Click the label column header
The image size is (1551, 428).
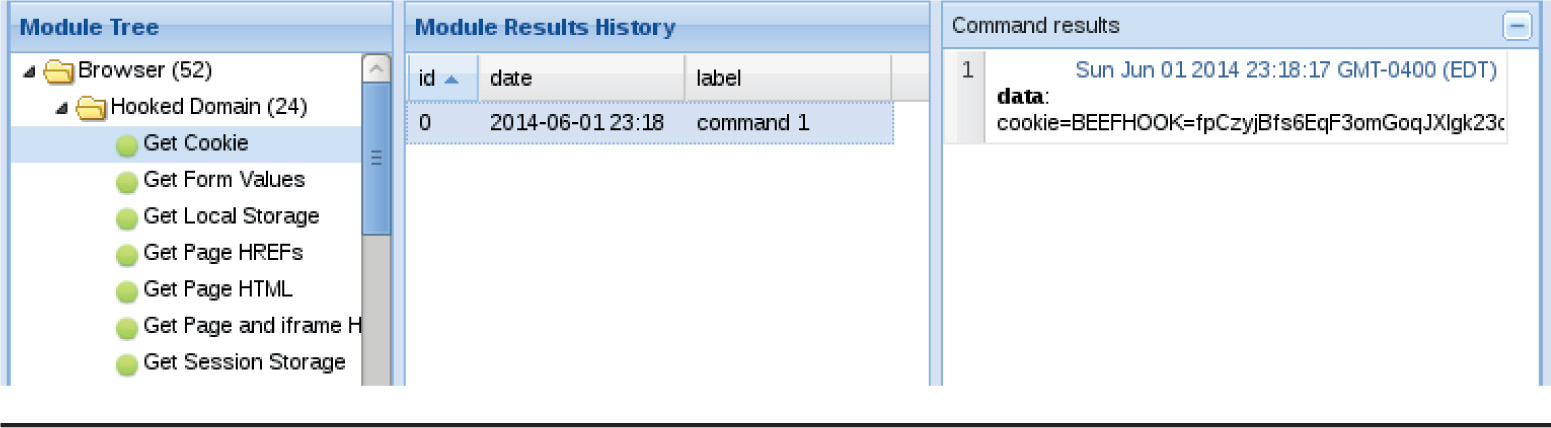click(x=786, y=78)
